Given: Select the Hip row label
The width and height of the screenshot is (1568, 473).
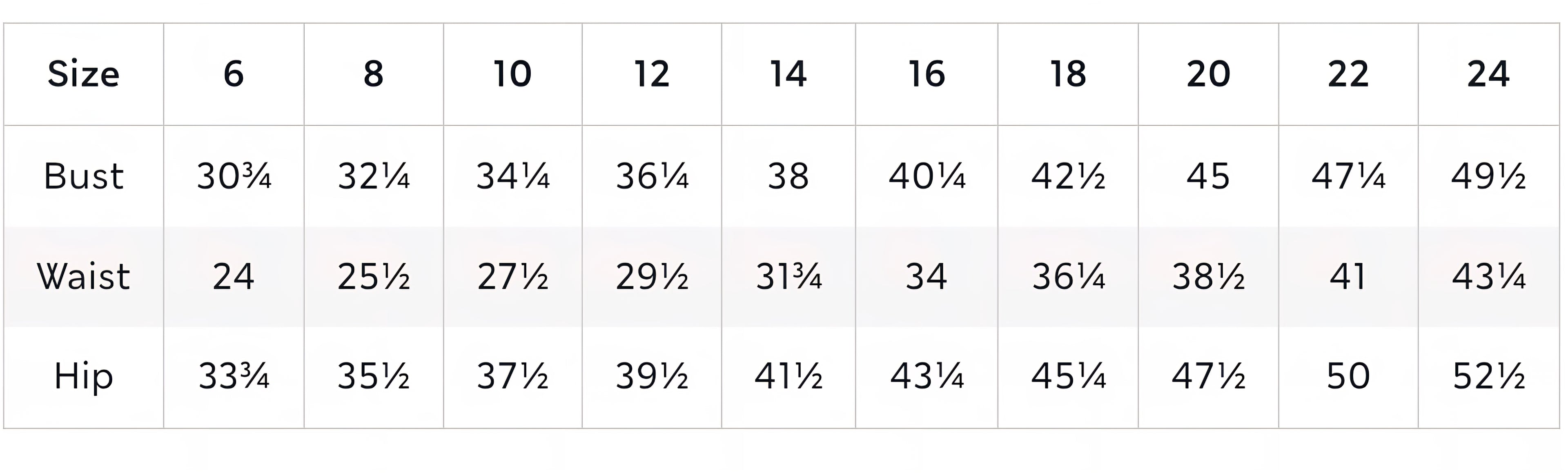Looking at the screenshot, I should point(83,376).
